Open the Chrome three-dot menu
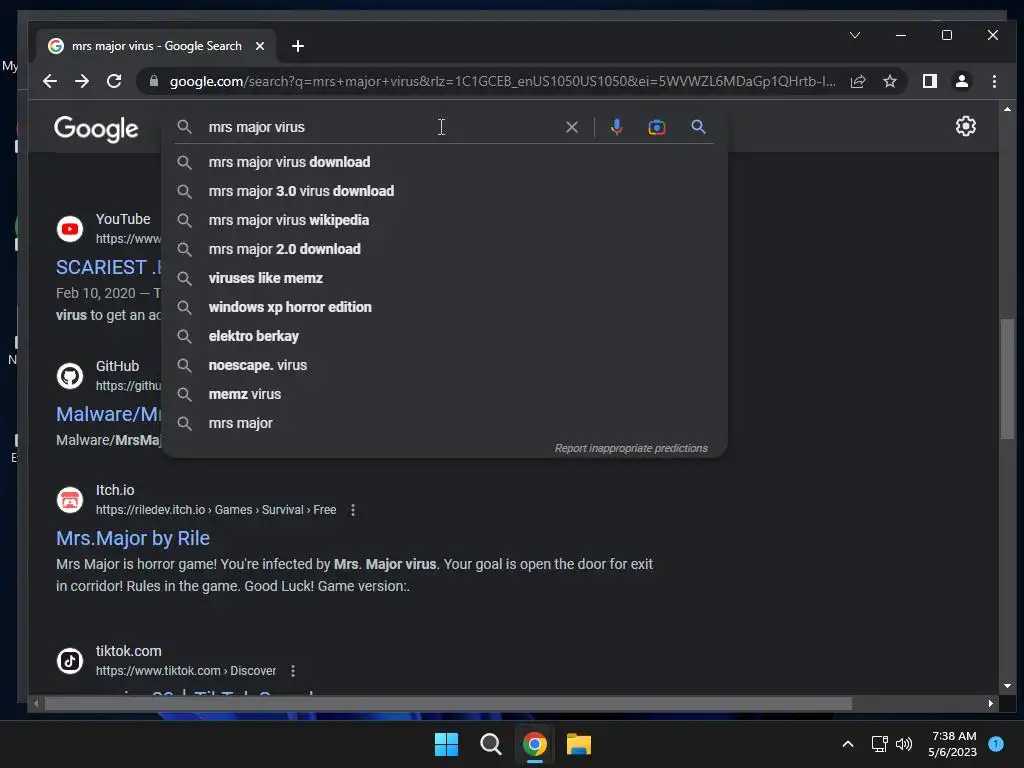The image size is (1024, 768). tap(994, 81)
